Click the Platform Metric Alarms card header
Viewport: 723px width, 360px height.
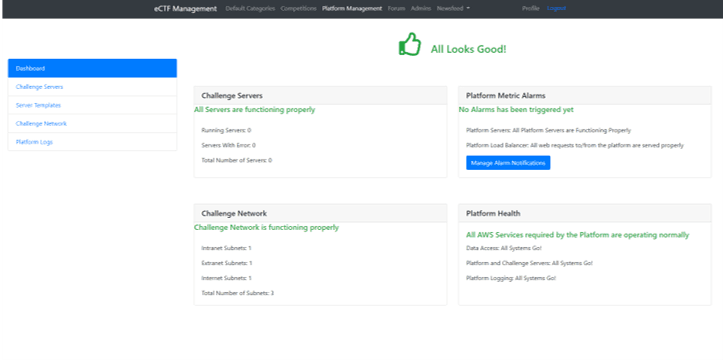(585, 95)
